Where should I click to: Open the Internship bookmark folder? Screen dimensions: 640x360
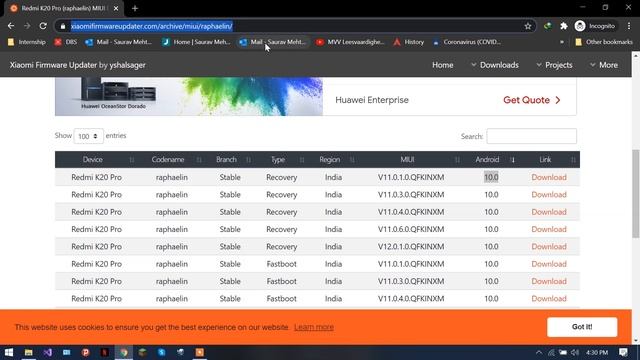27,42
